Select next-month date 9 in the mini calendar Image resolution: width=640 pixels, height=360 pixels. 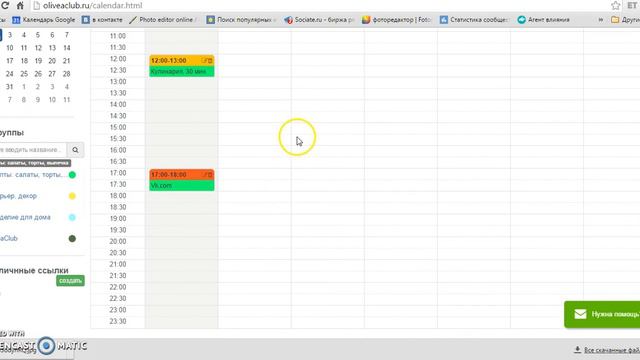tap(38, 100)
